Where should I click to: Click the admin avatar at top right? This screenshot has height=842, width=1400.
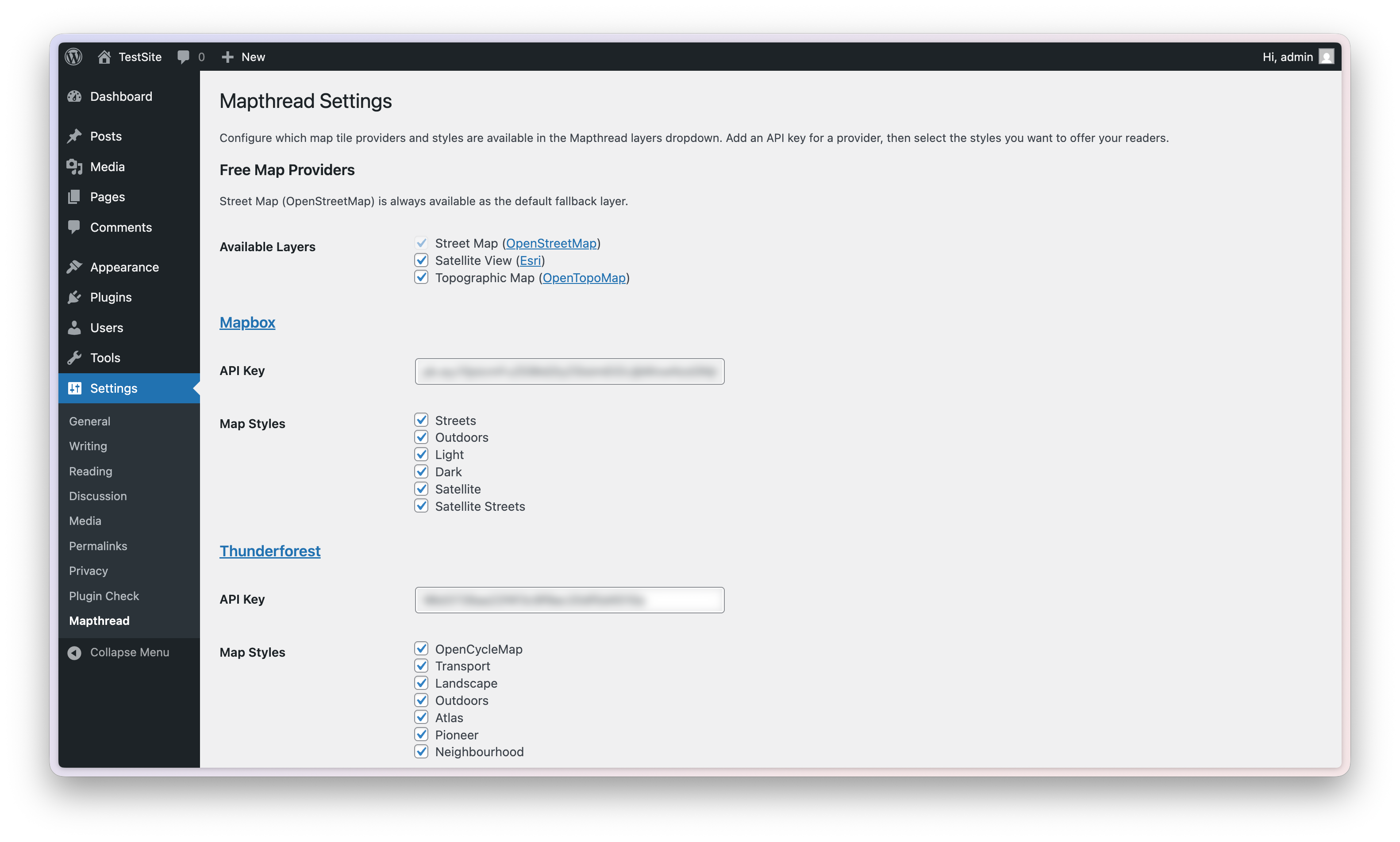tap(1327, 56)
